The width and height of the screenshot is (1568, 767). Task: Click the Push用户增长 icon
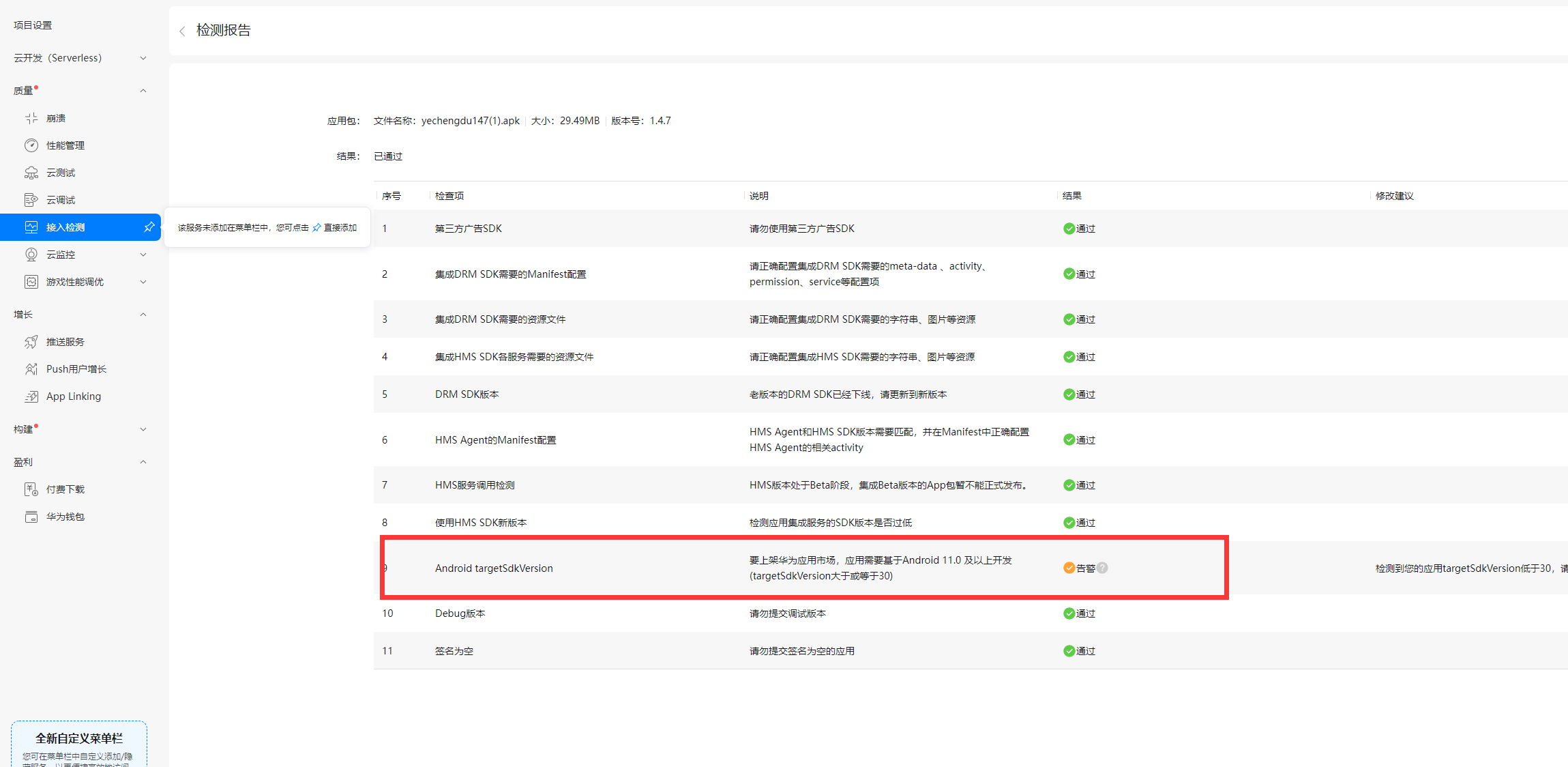tap(31, 369)
